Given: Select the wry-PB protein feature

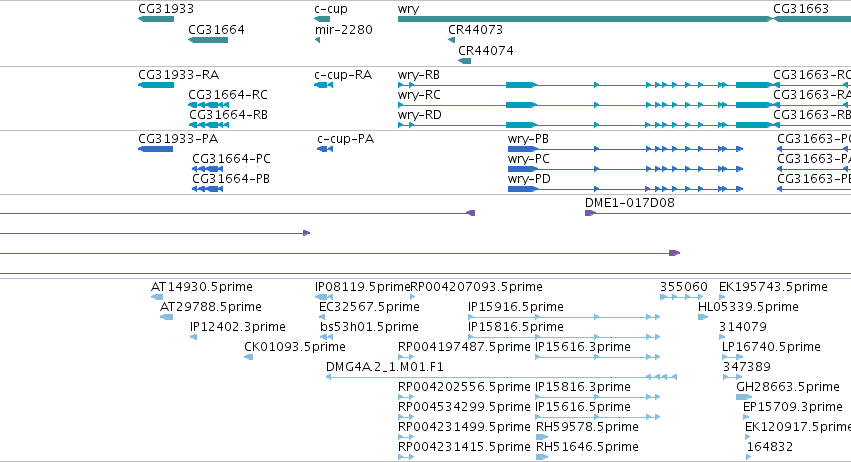Looking at the screenshot, I should (625, 149).
